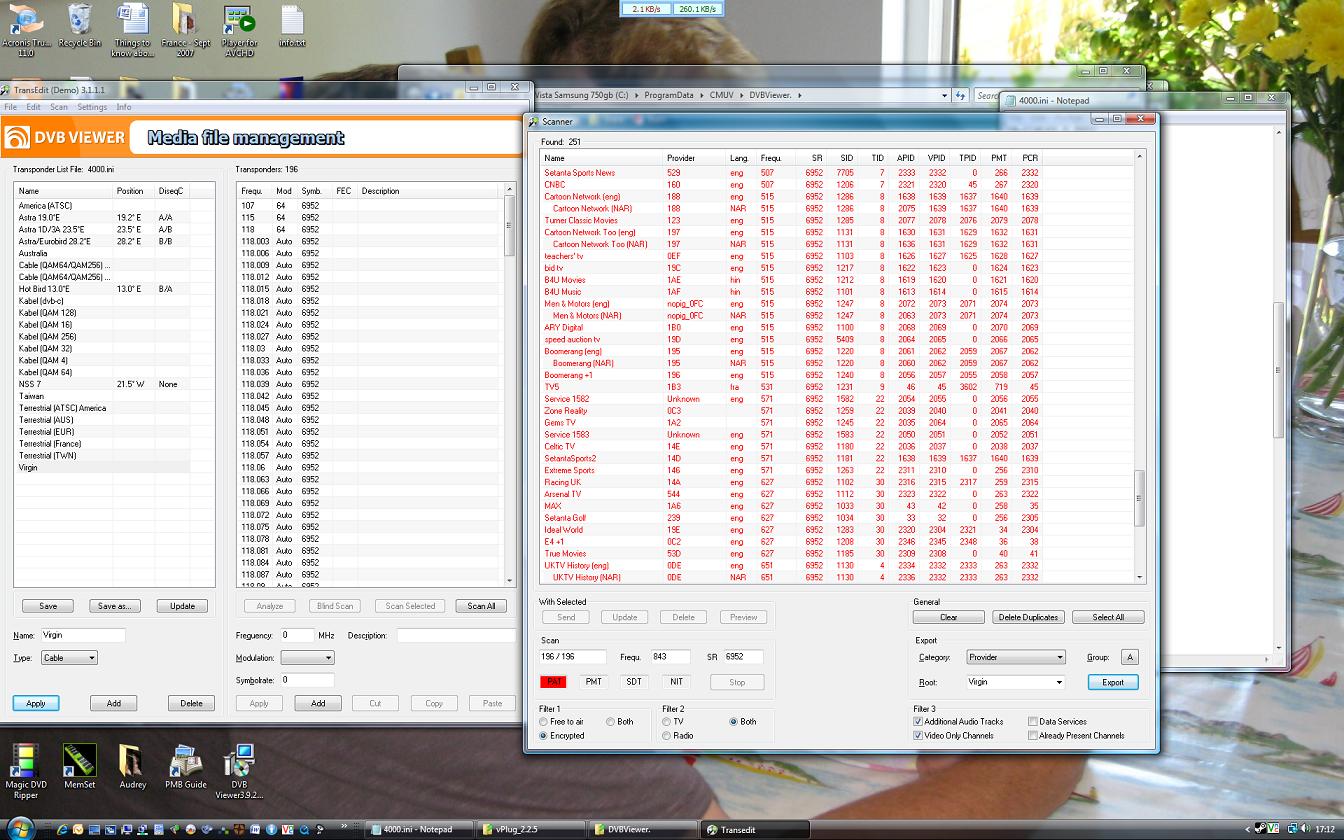Open the 'France - Sept 2007' folder icon
Viewport: 1344px width, 840px height.
tap(185, 30)
